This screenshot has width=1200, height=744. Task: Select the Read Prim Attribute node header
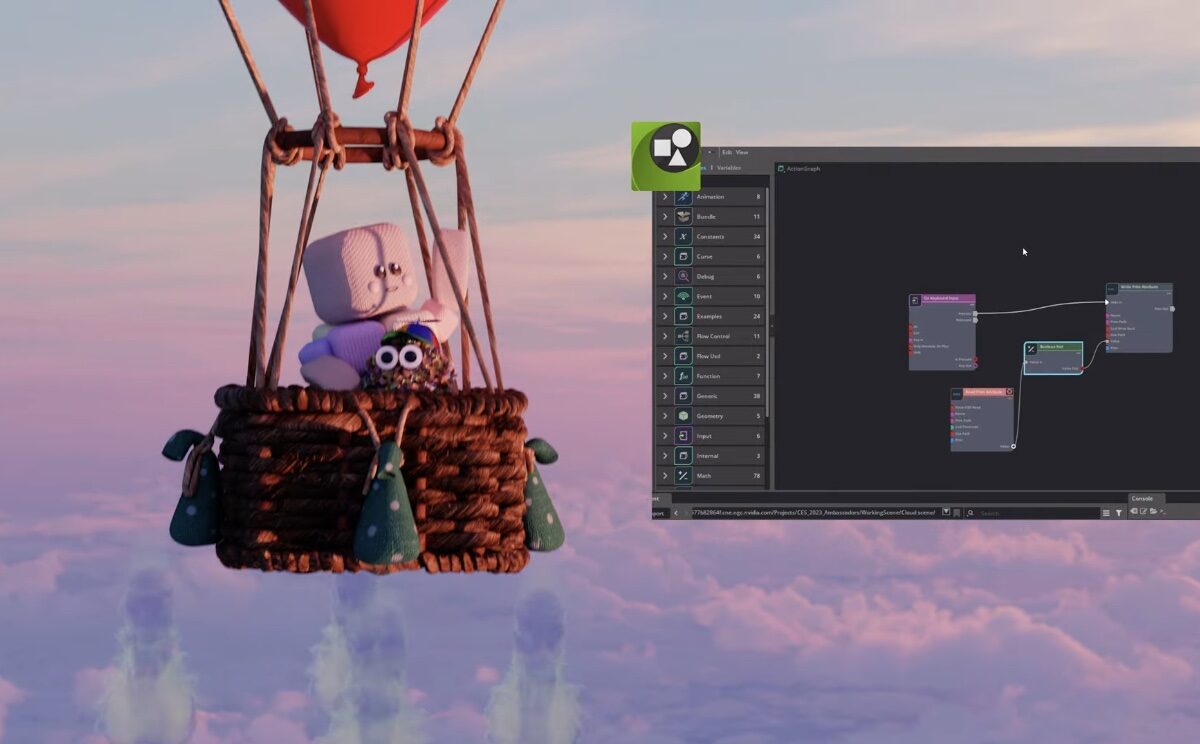[x=982, y=392]
